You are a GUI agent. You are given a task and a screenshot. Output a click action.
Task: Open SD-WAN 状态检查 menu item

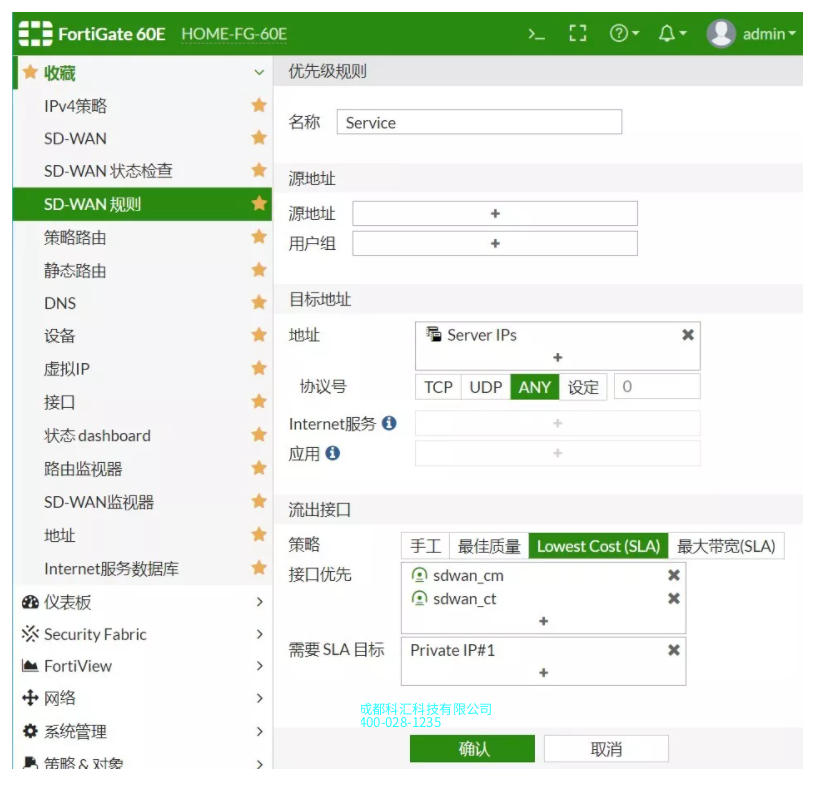[108, 171]
